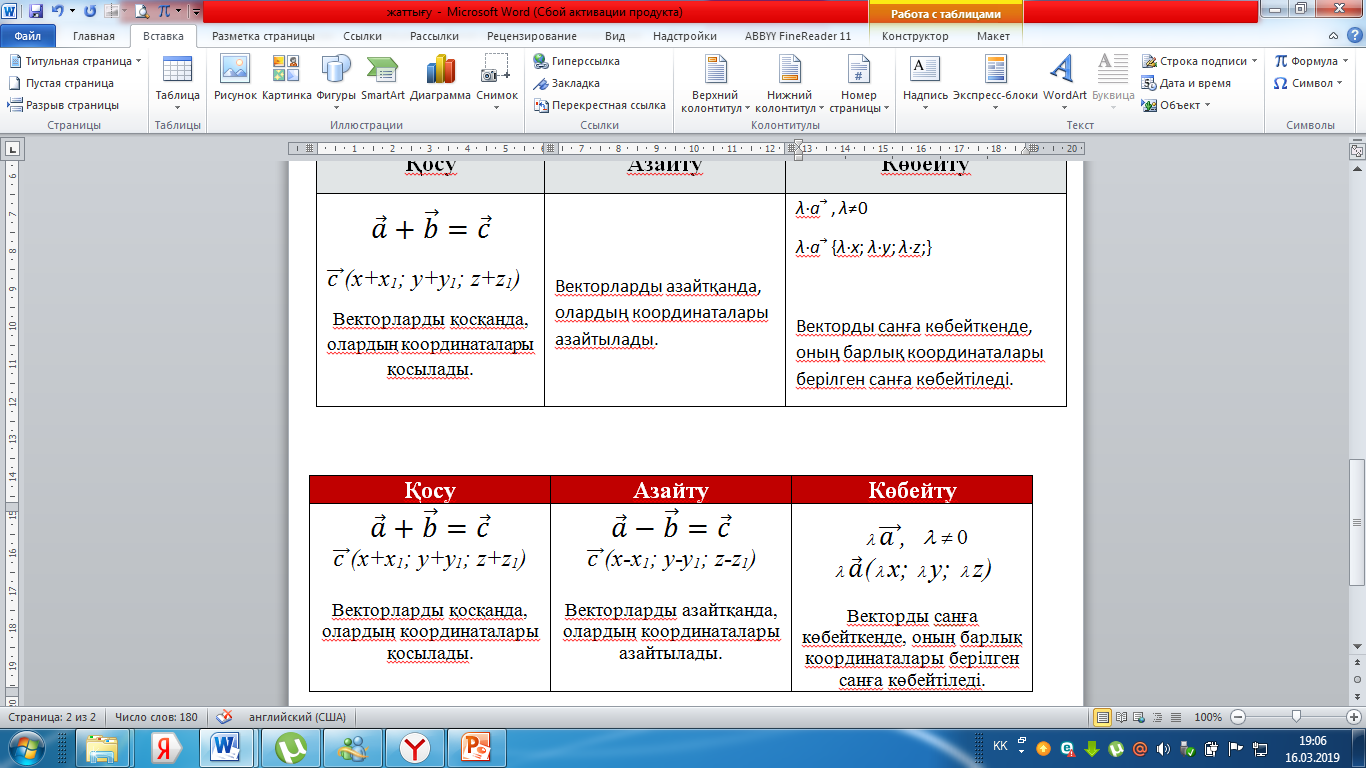Expand the Объект dropdown

pyautogui.click(x=1177, y=105)
